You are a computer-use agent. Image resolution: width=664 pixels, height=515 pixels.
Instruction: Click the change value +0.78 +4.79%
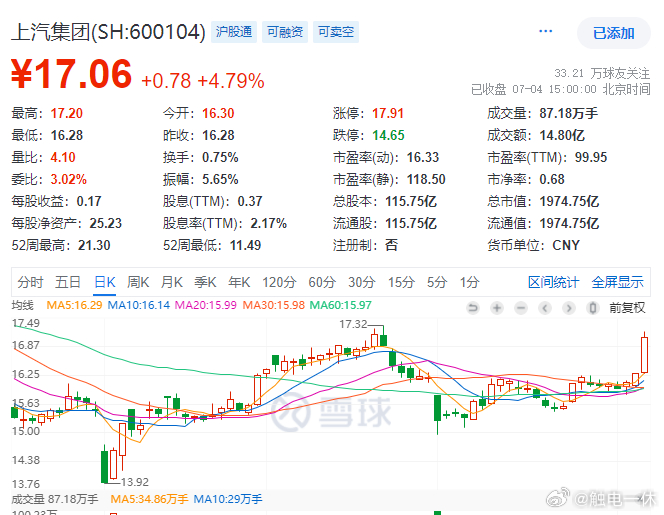[203, 80]
